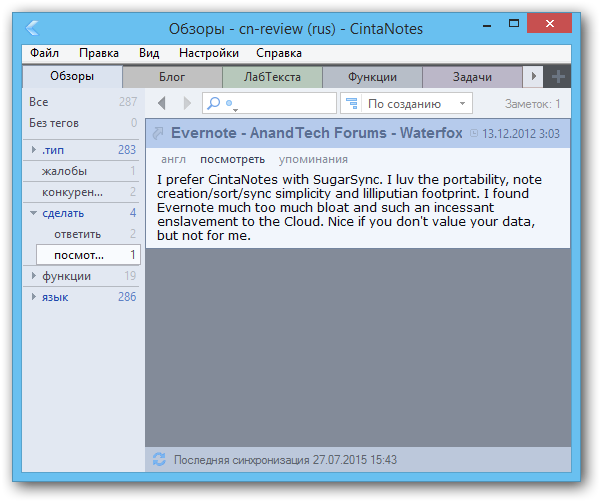Screen dimensions: 601x502
Task: Open search options blue dot dropdown
Action: click(232, 104)
